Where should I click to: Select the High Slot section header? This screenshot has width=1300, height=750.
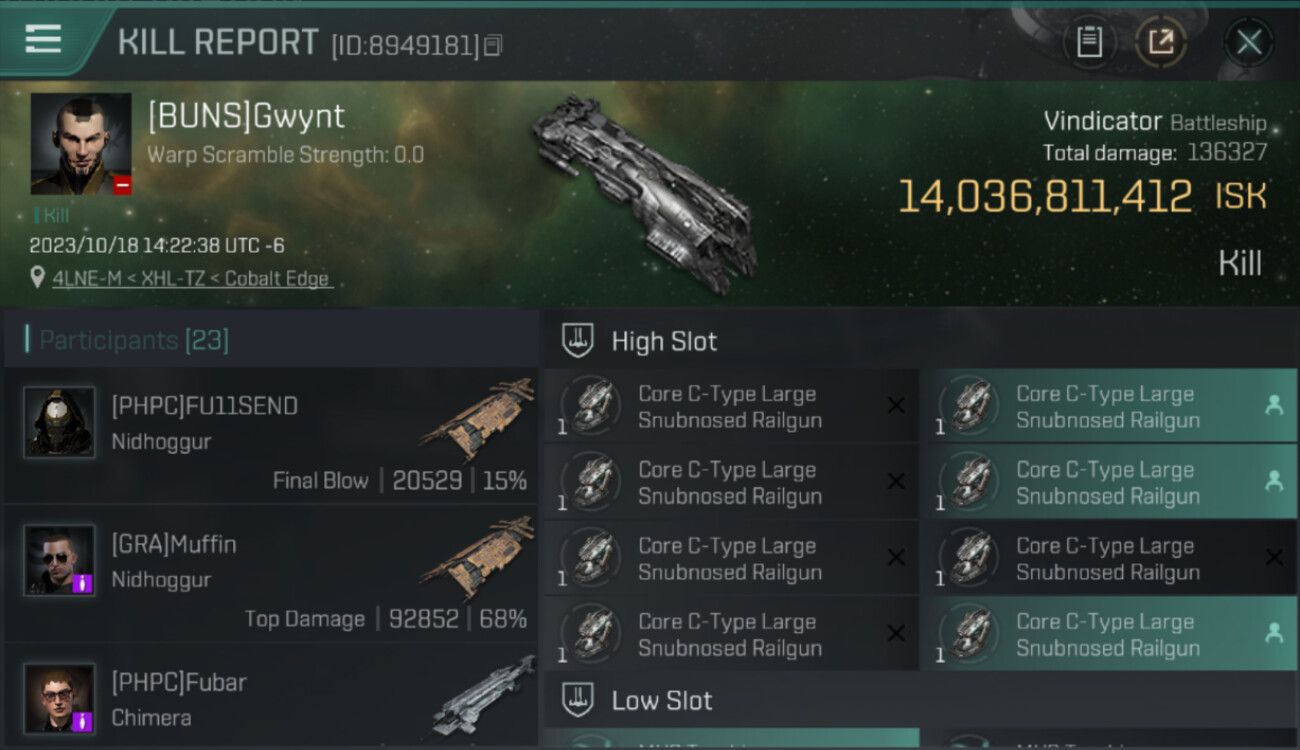tap(921, 341)
